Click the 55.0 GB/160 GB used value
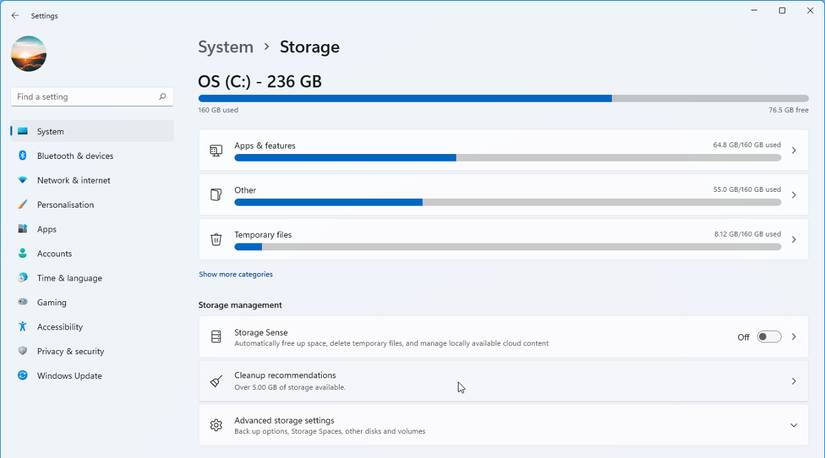Screen dimensions: 825x458 747,190
